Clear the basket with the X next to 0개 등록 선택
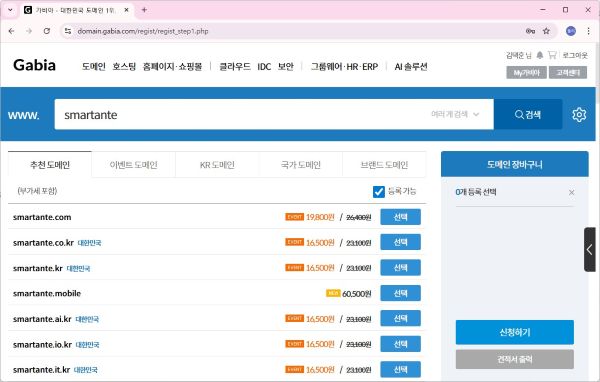Image resolution: width=600 pixels, height=382 pixels. (x=571, y=193)
